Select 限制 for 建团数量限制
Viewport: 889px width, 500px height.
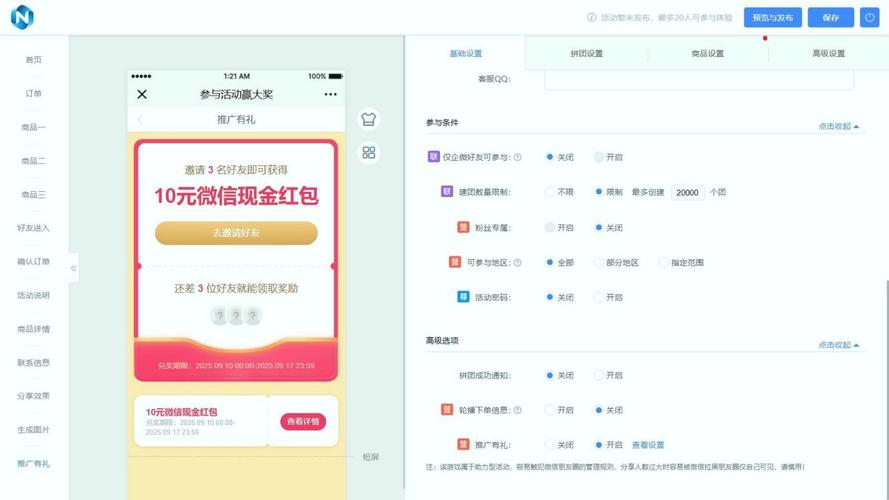coord(598,192)
